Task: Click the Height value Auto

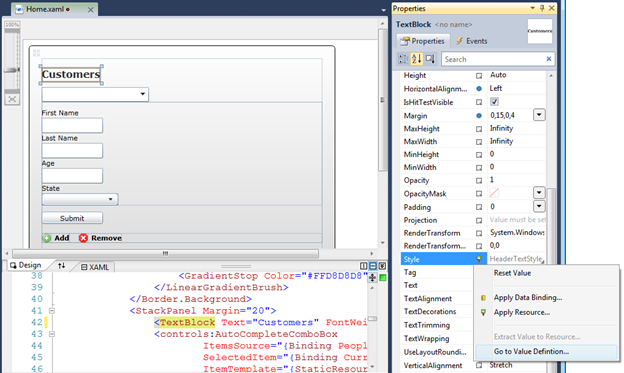Action: 498,75
